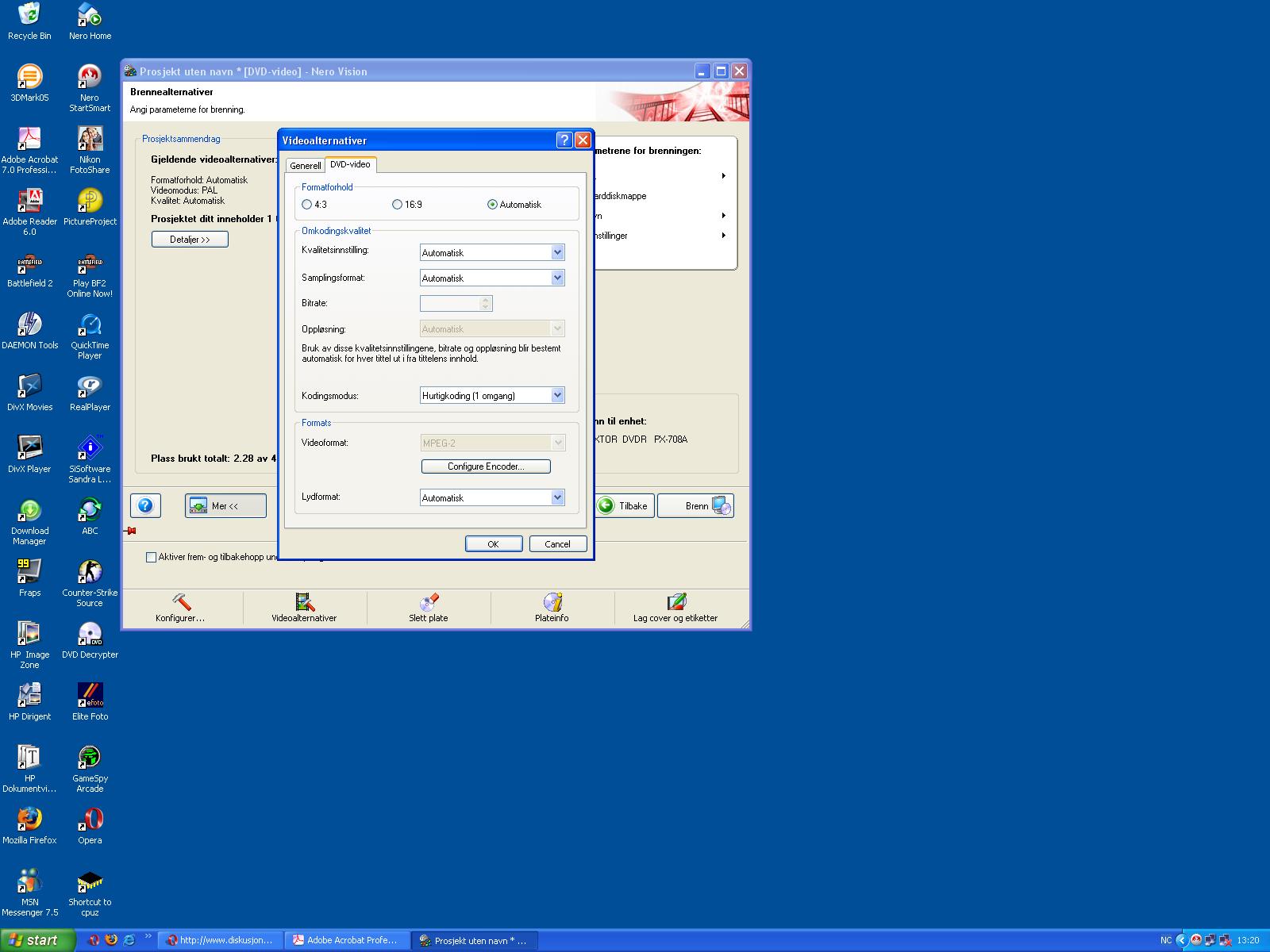
Task: Open SiSoftware Sandra shortcut
Action: 90,459
